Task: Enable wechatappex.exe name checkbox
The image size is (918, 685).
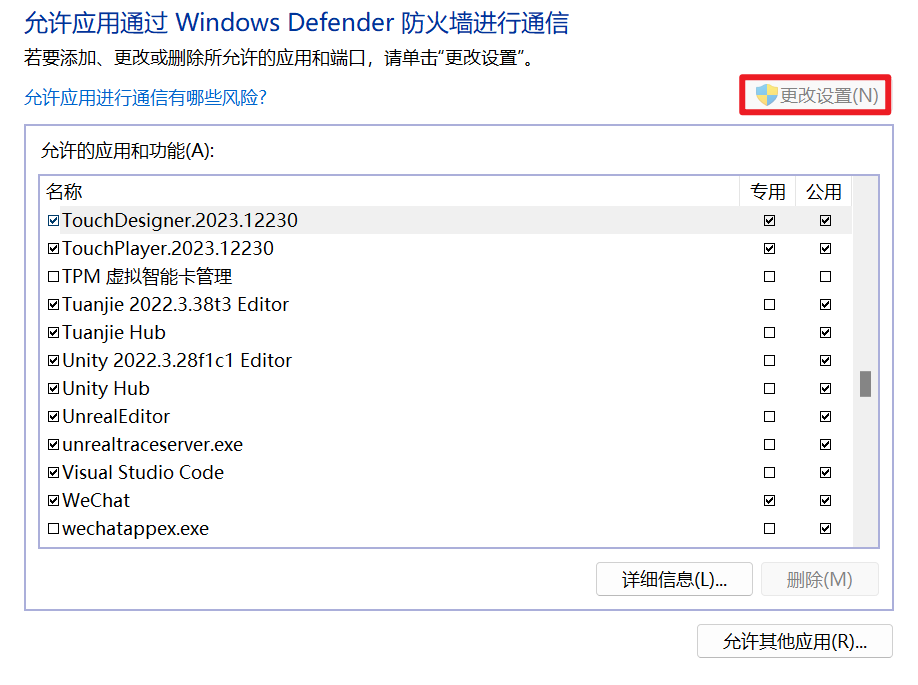Action: (x=53, y=529)
